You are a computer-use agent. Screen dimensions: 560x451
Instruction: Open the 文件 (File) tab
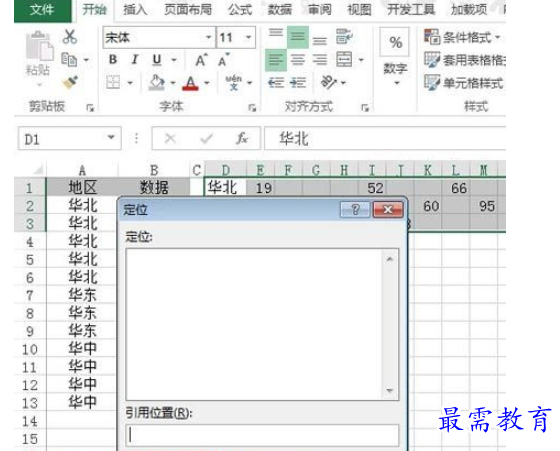click(42, 10)
